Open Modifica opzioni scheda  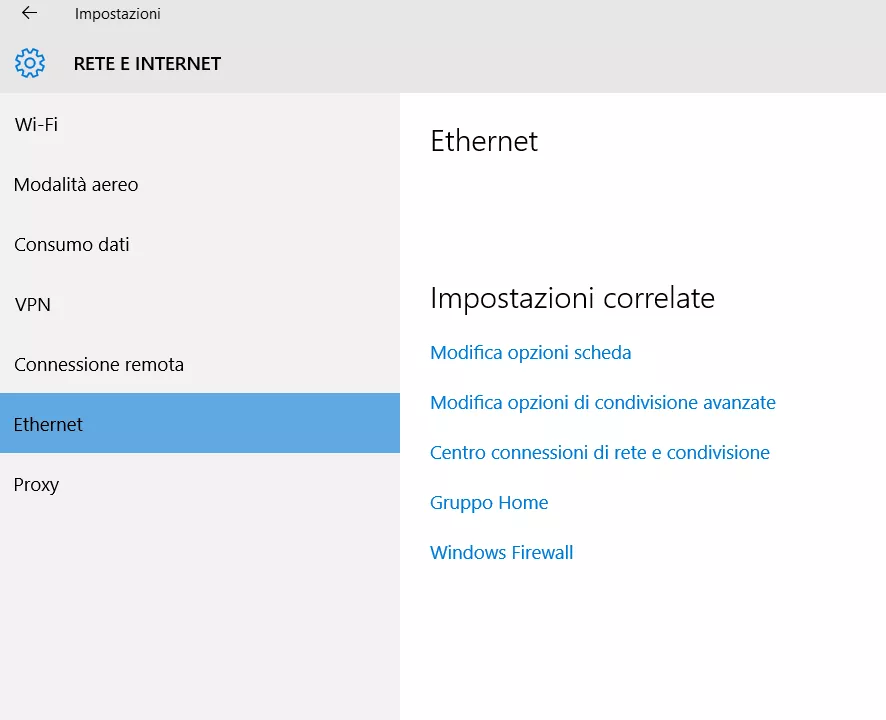click(x=530, y=352)
